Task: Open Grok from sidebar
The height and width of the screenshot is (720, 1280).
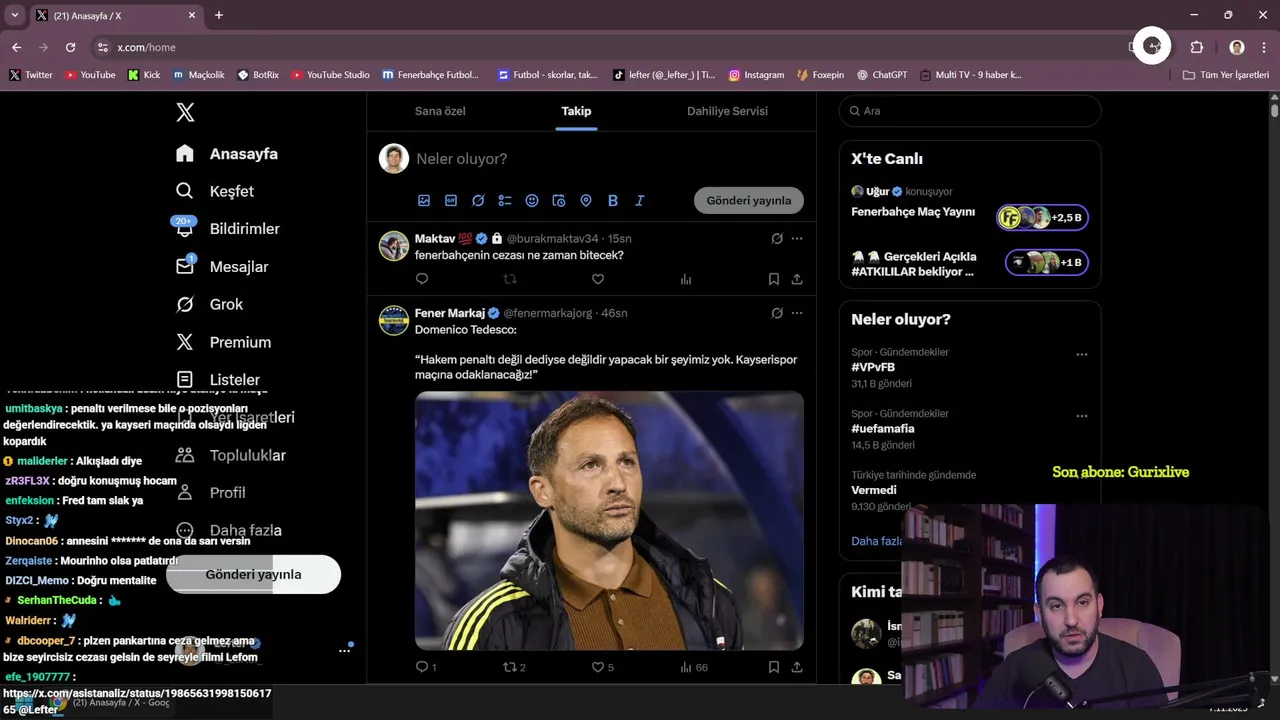Action: coord(210,304)
